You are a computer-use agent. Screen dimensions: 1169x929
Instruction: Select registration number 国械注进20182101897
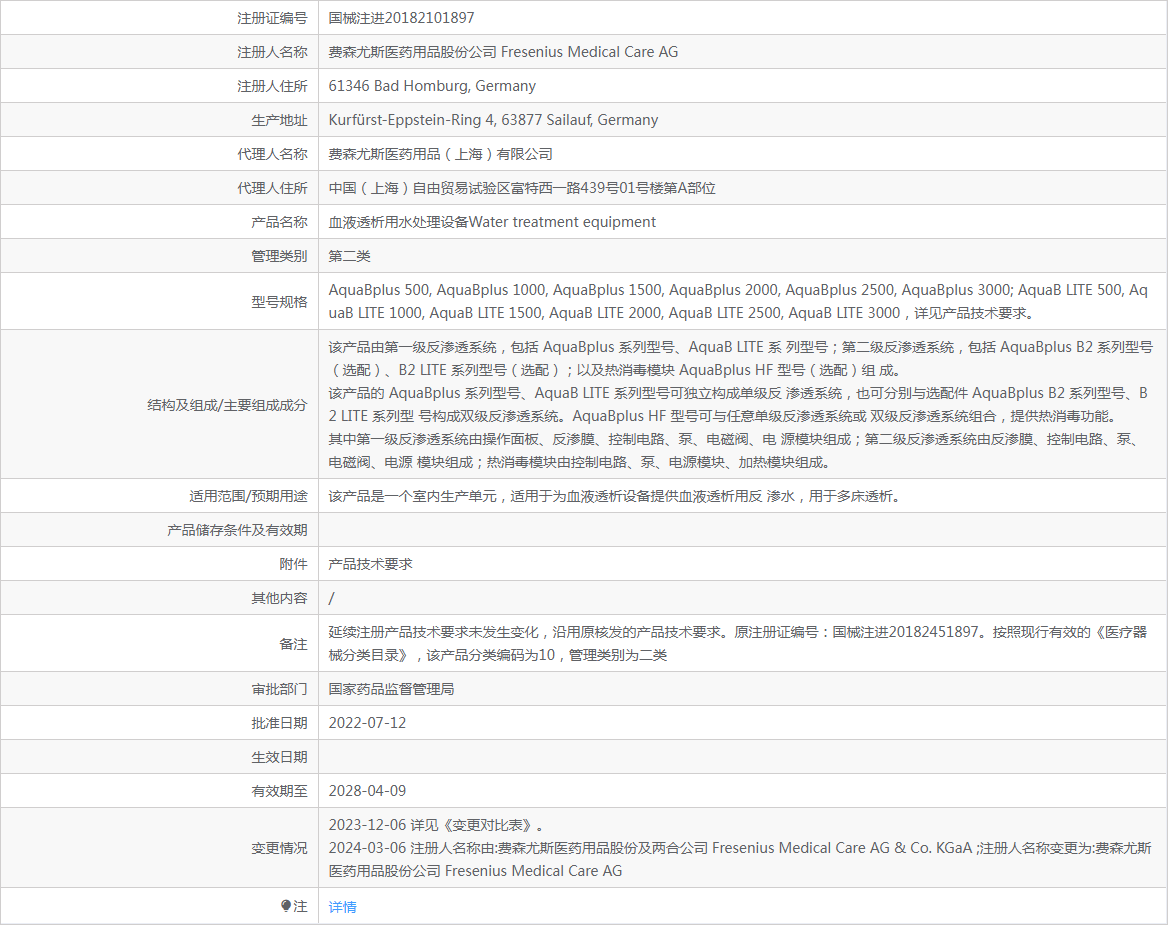[401, 18]
